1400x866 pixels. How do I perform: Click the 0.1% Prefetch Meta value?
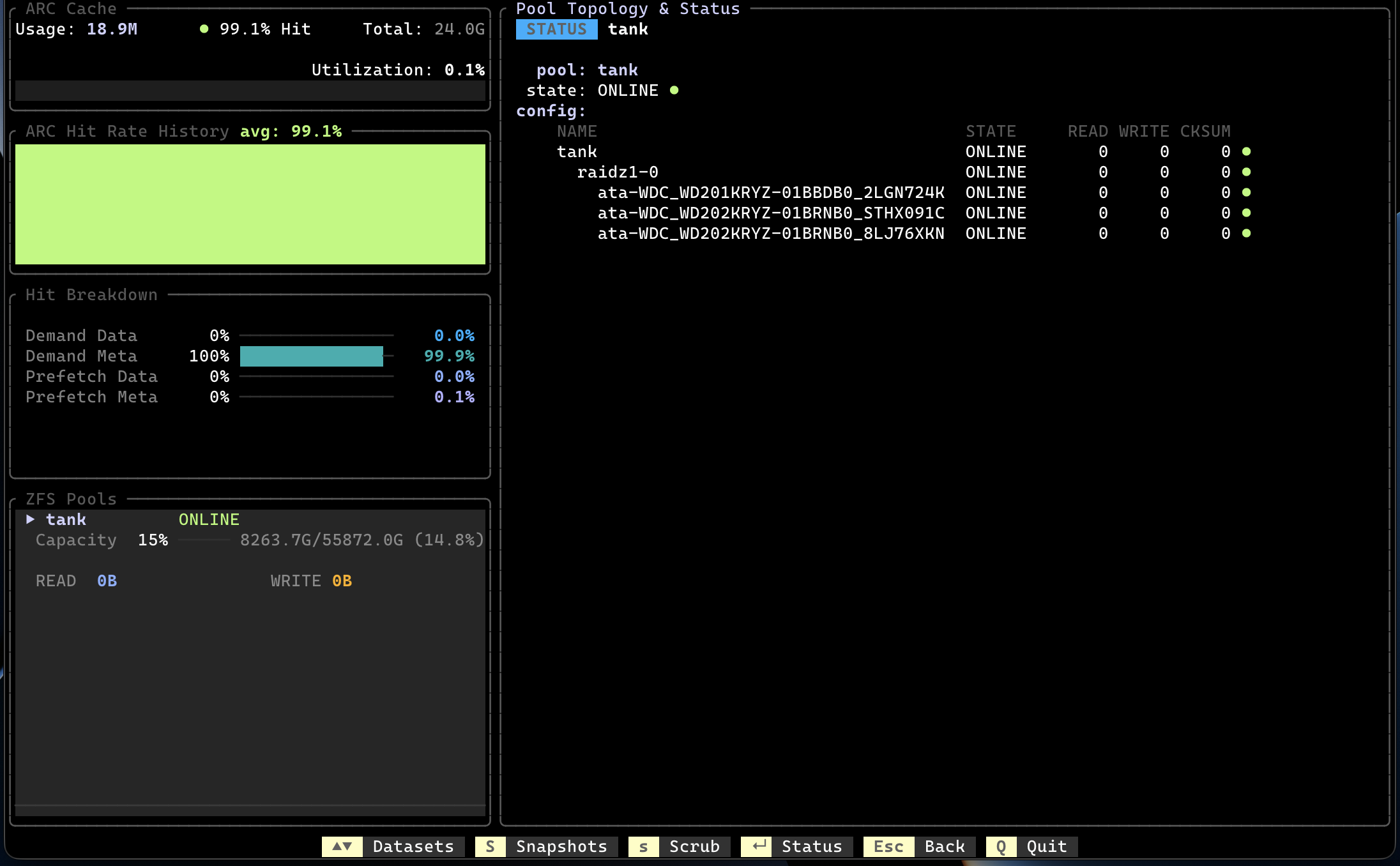(x=454, y=397)
